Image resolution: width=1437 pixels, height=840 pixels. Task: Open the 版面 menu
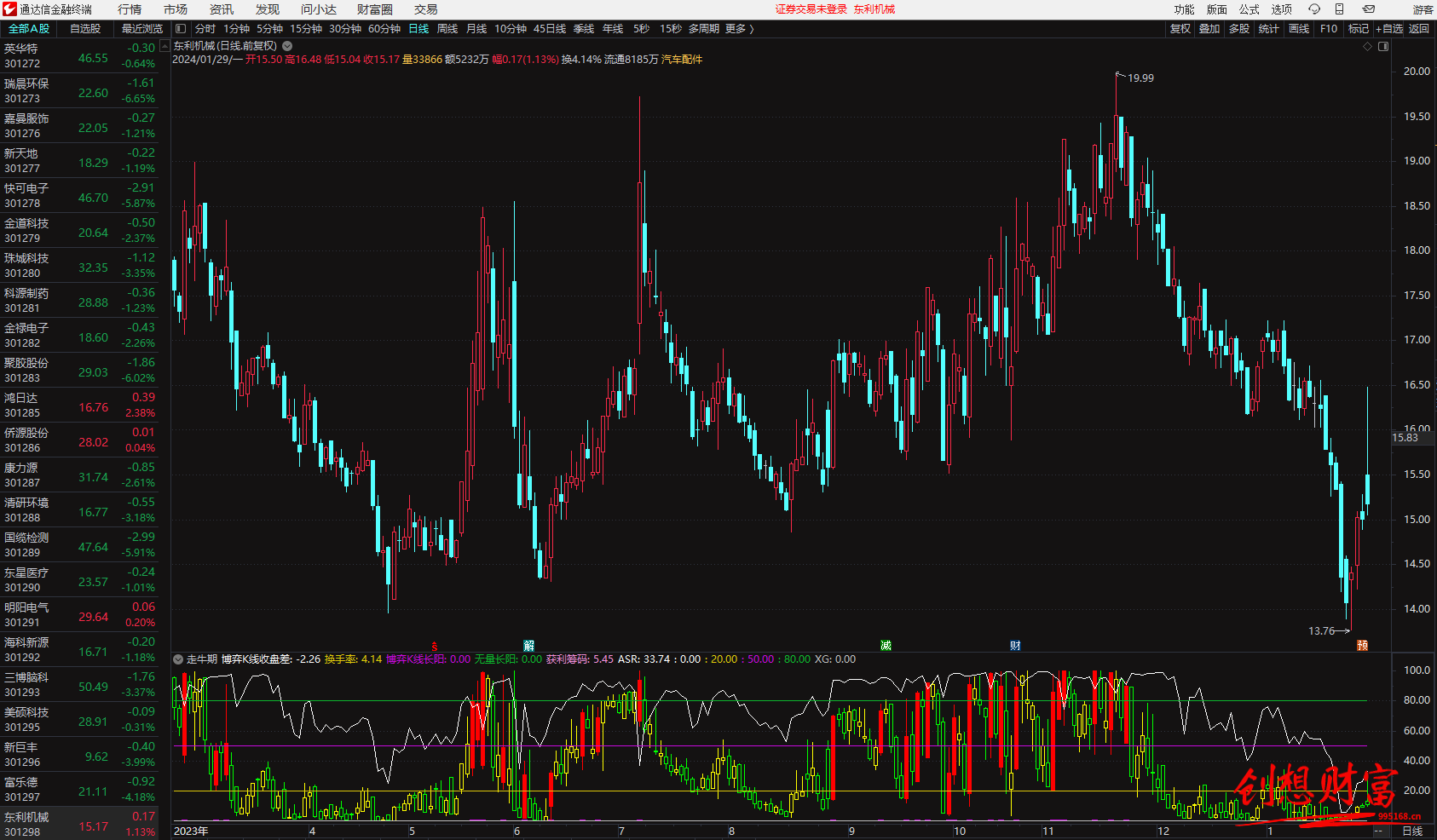(1217, 9)
